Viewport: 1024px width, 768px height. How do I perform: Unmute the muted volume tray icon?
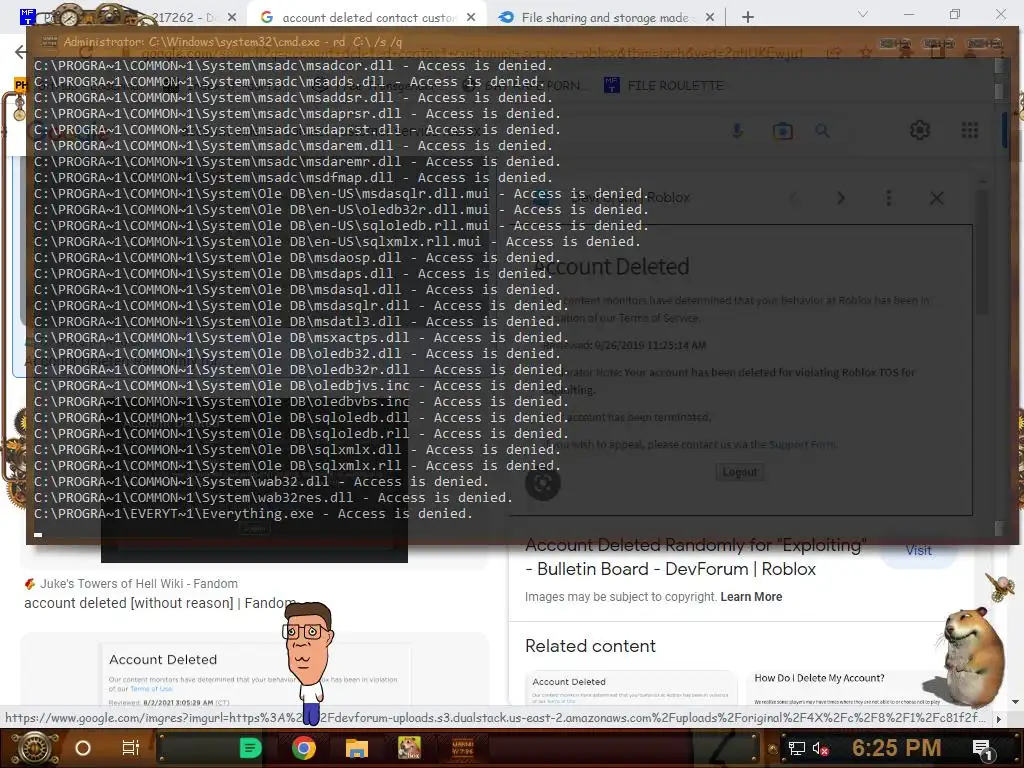819,748
